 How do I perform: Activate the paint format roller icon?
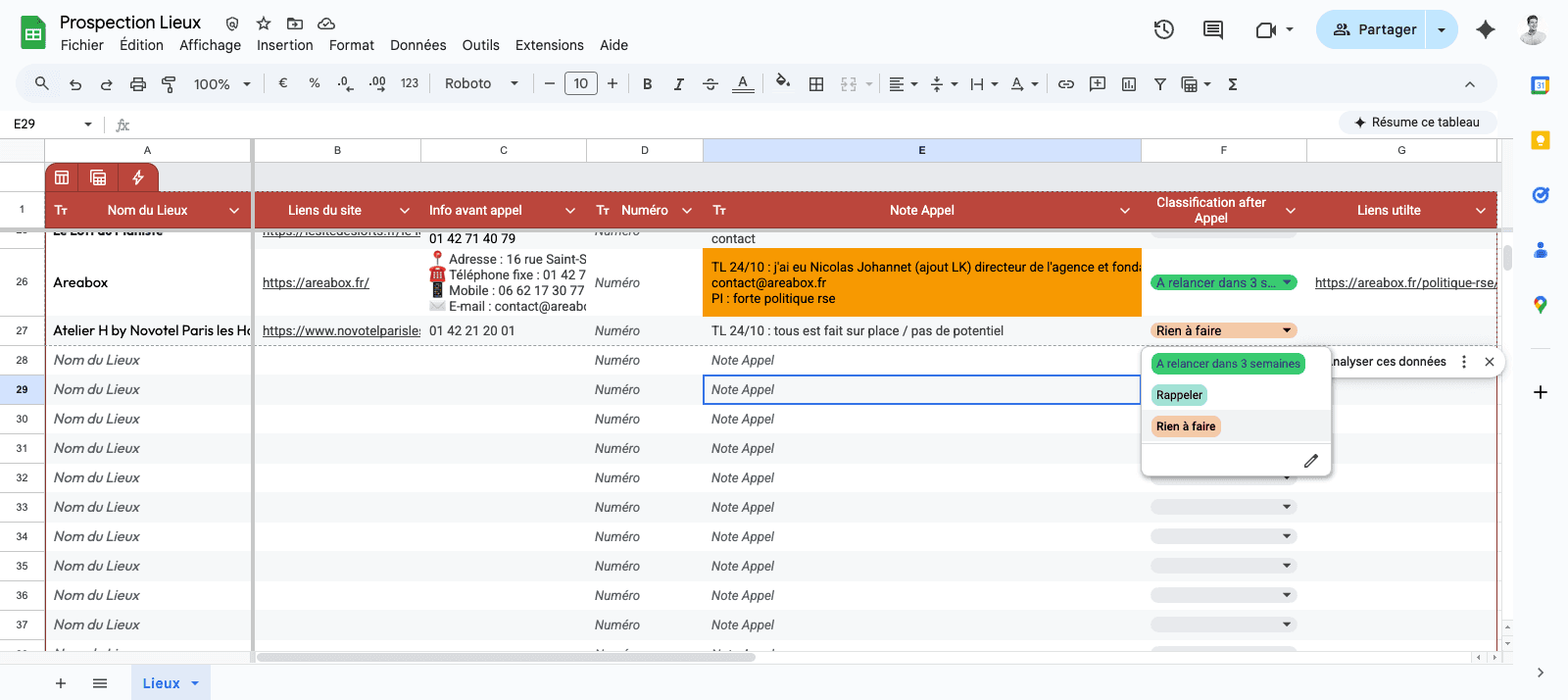[169, 84]
